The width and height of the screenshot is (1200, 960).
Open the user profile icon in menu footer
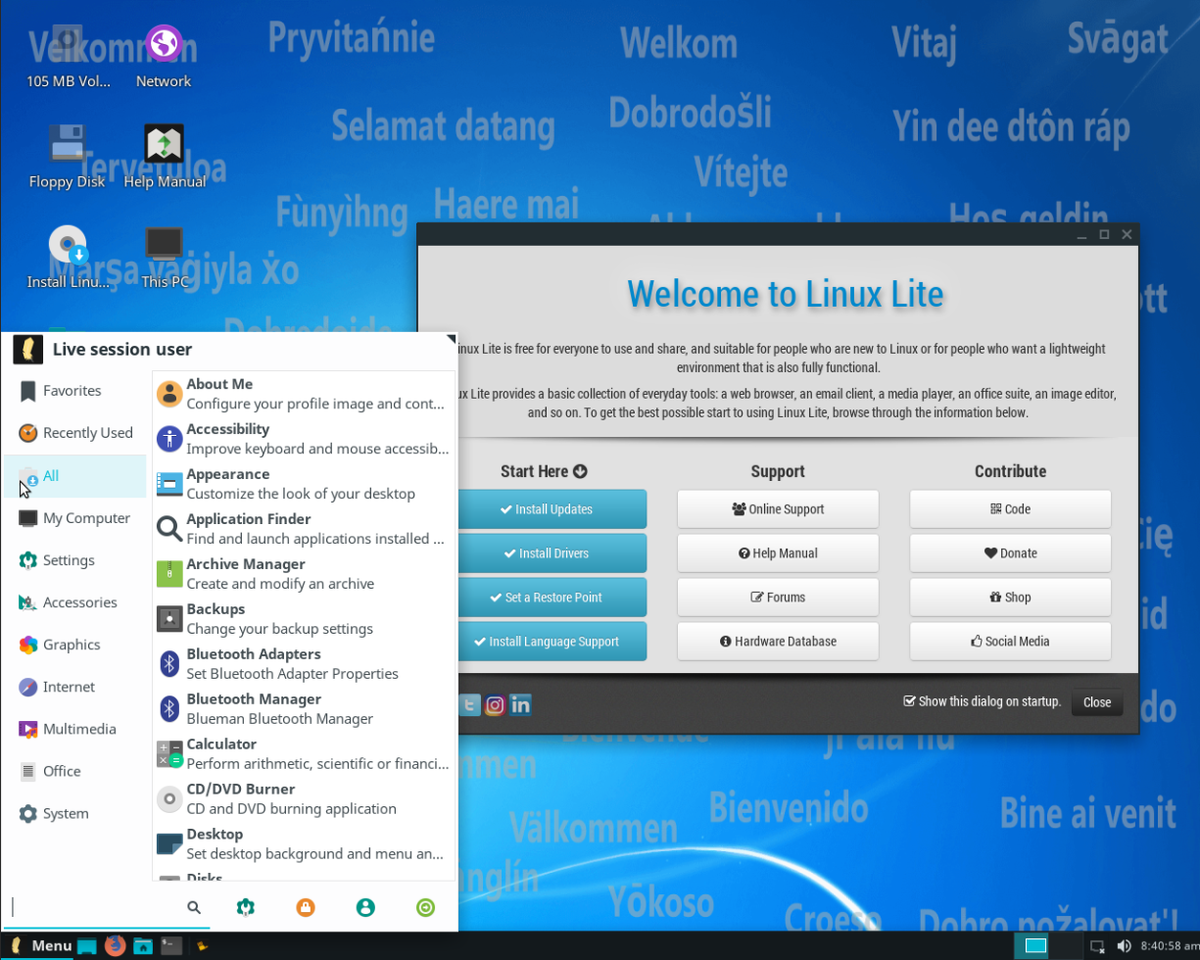click(365, 907)
